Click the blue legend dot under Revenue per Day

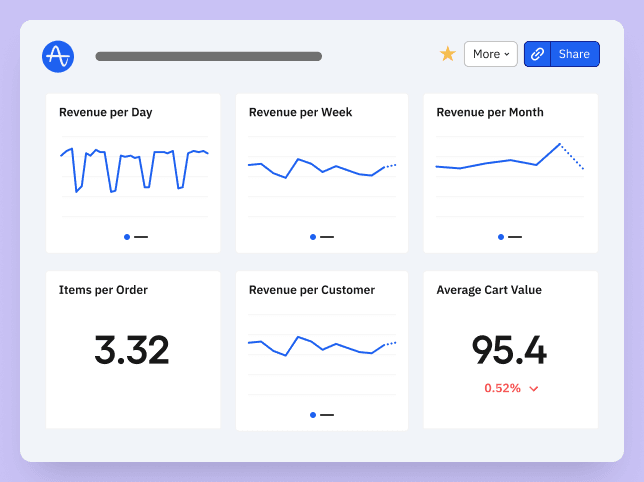coord(126,237)
